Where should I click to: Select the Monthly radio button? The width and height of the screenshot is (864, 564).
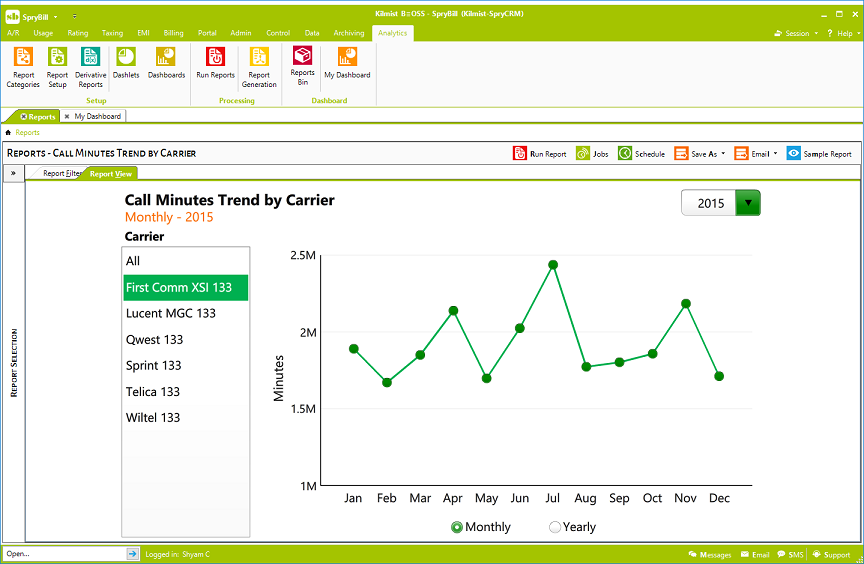457,527
